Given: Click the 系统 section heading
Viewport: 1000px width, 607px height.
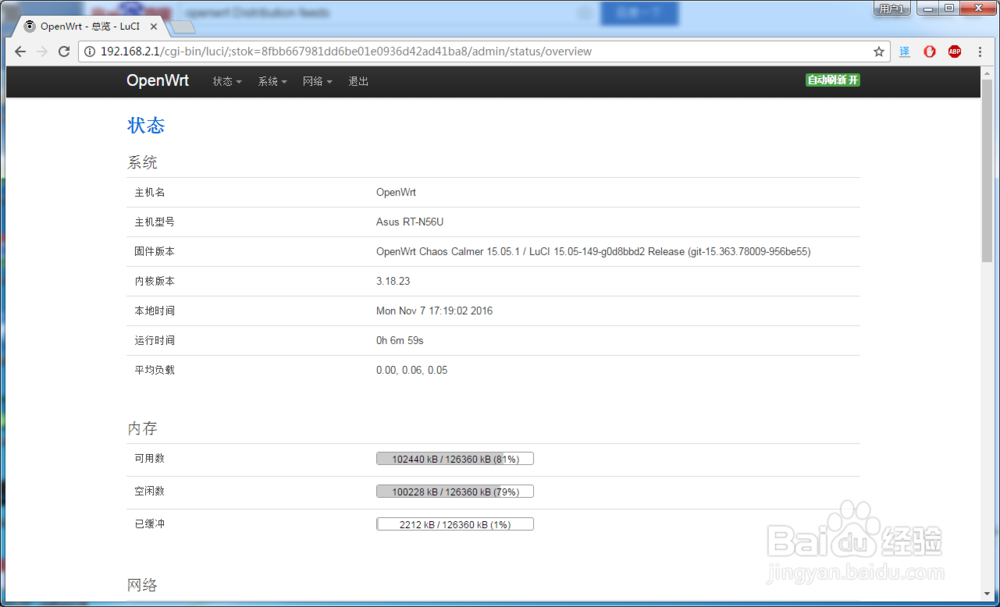Looking at the screenshot, I should 142,163.
